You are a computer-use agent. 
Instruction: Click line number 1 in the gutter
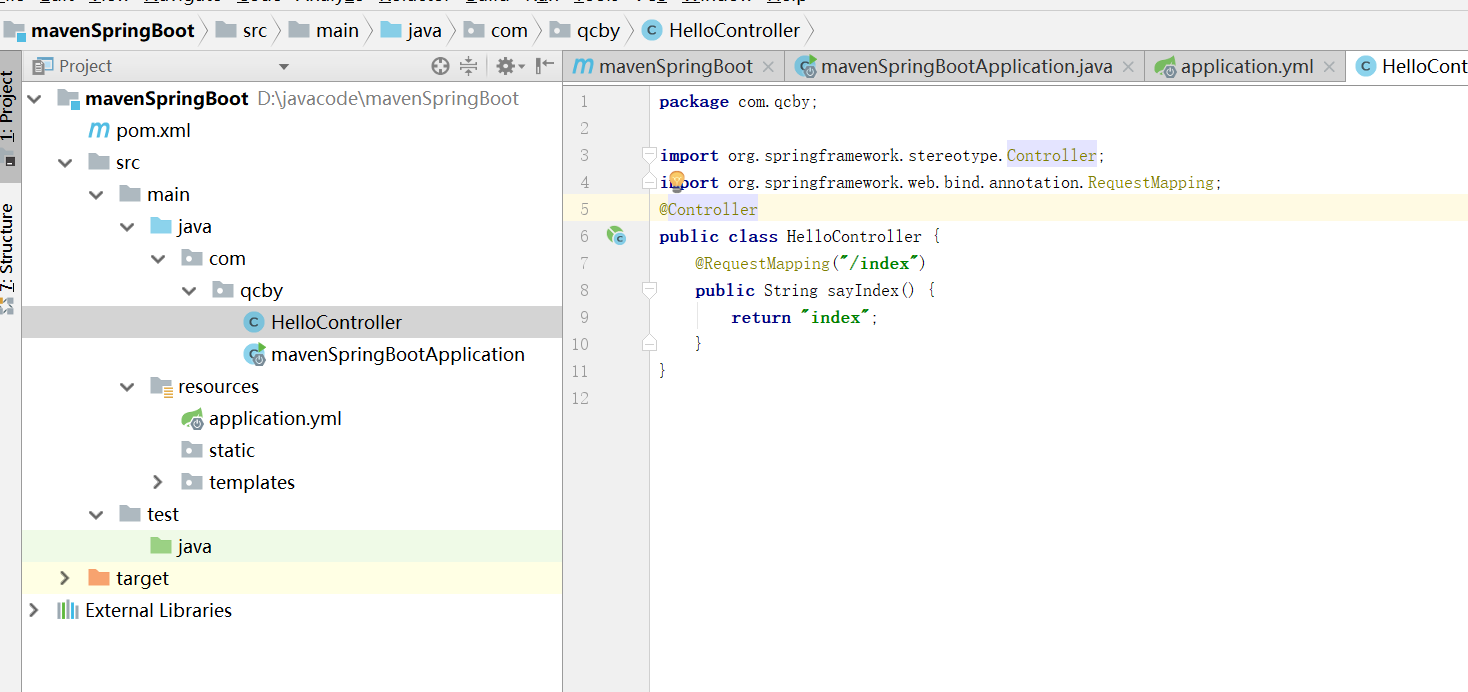coord(584,101)
